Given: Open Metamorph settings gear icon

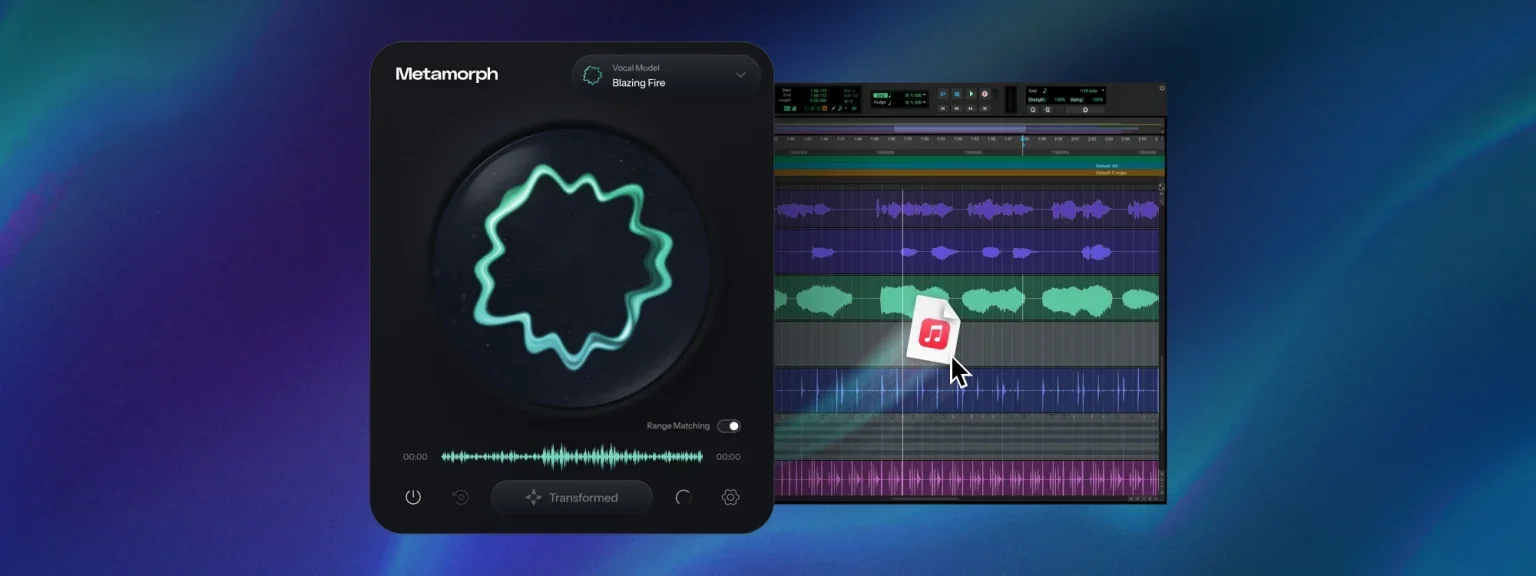Looking at the screenshot, I should [x=730, y=497].
